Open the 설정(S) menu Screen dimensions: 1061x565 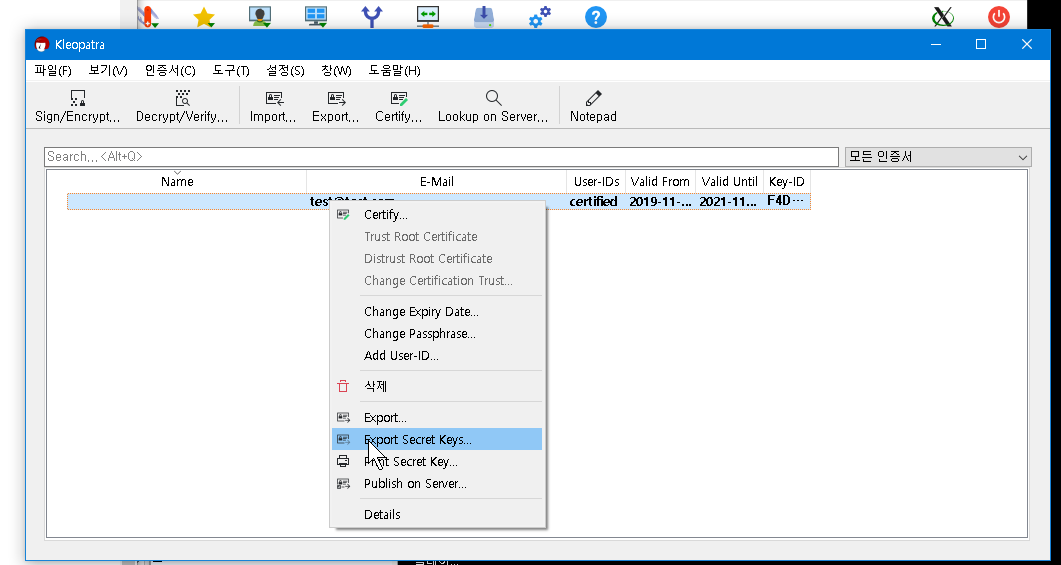click(x=285, y=70)
